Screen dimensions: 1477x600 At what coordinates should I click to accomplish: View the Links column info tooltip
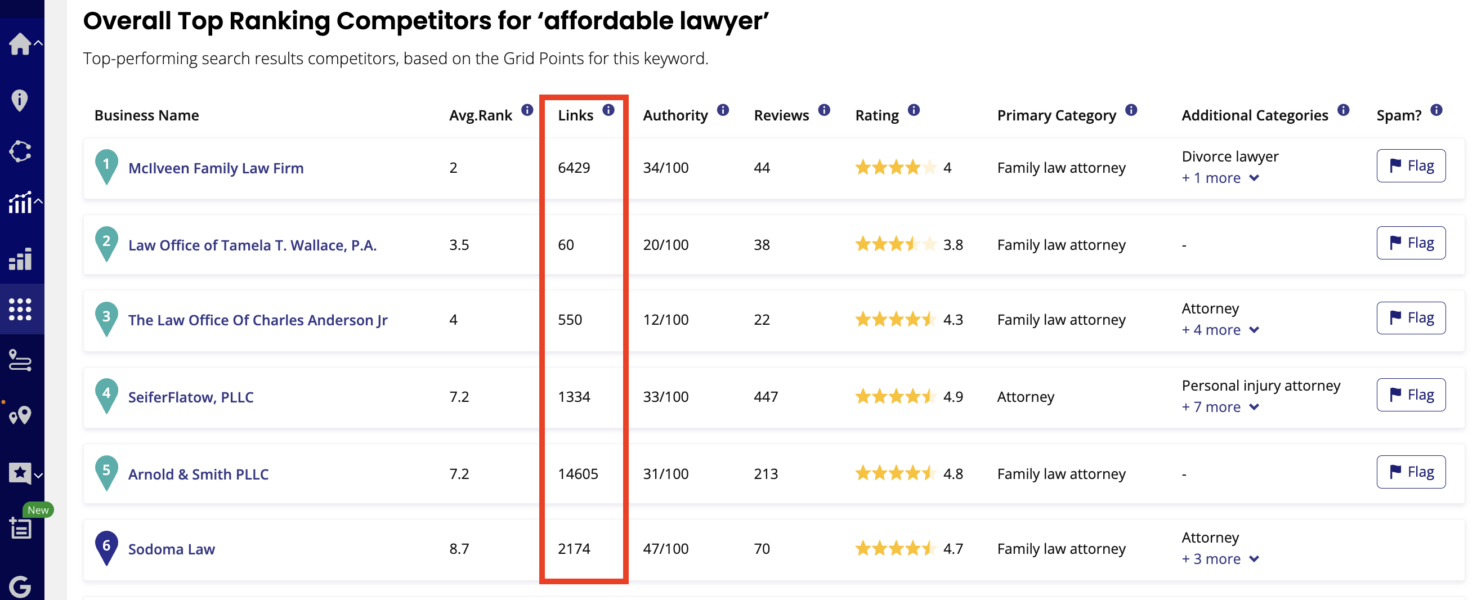pos(608,110)
